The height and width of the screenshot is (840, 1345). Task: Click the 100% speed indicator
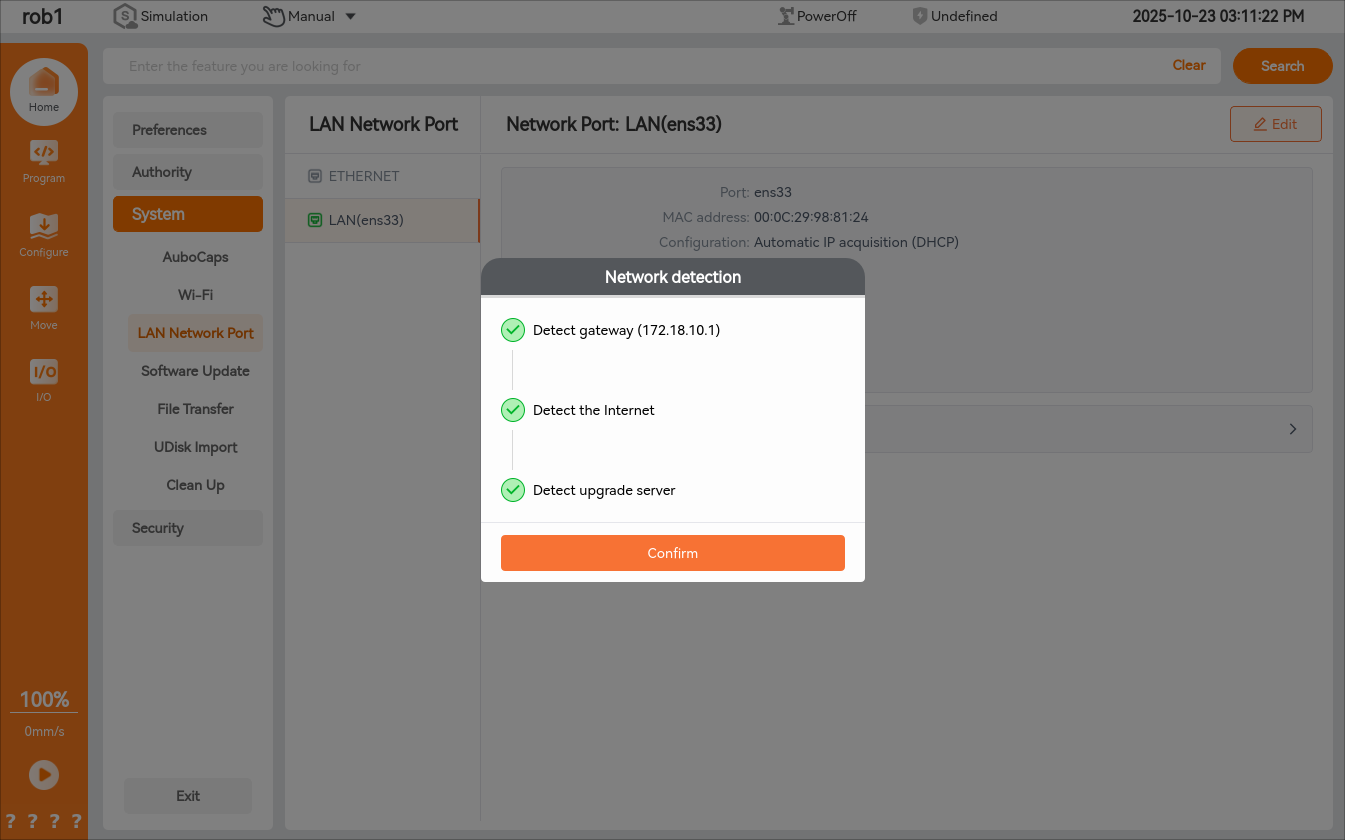click(x=44, y=699)
